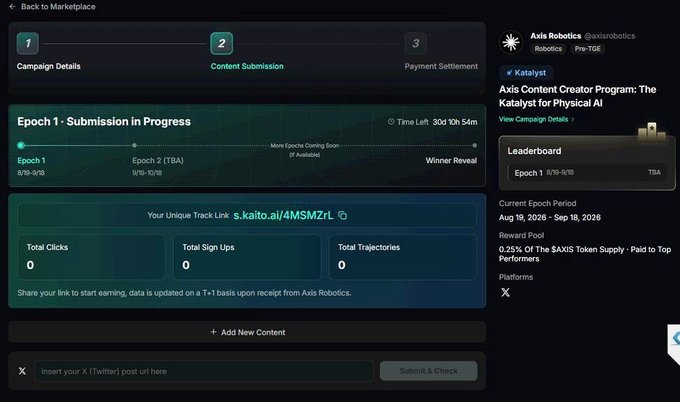680x402 pixels.
Task: Click the 9/19-10/18 Epoch 2 dates
Action: click(x=147, y=173)
